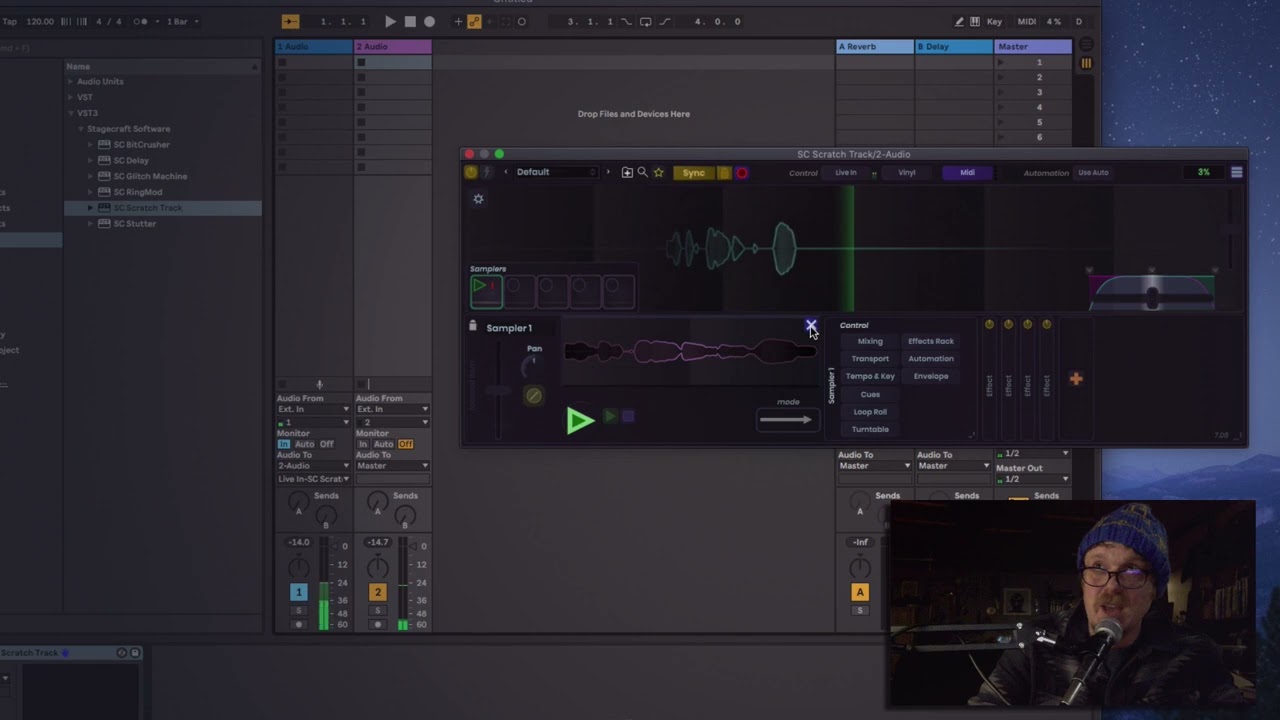Toggle the Vinyl control mode

(907, 173)
